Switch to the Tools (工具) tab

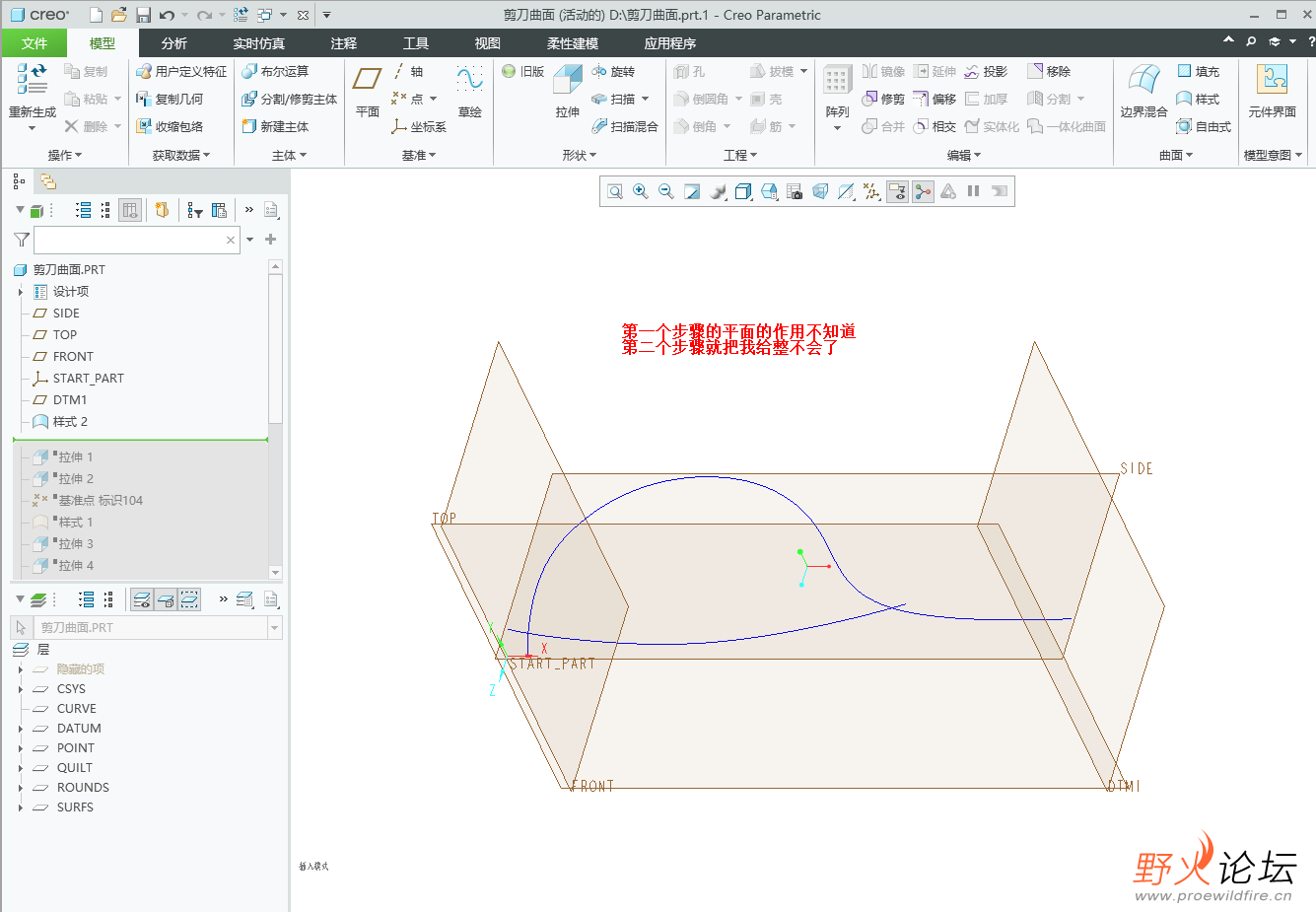[x=416, y=43]
